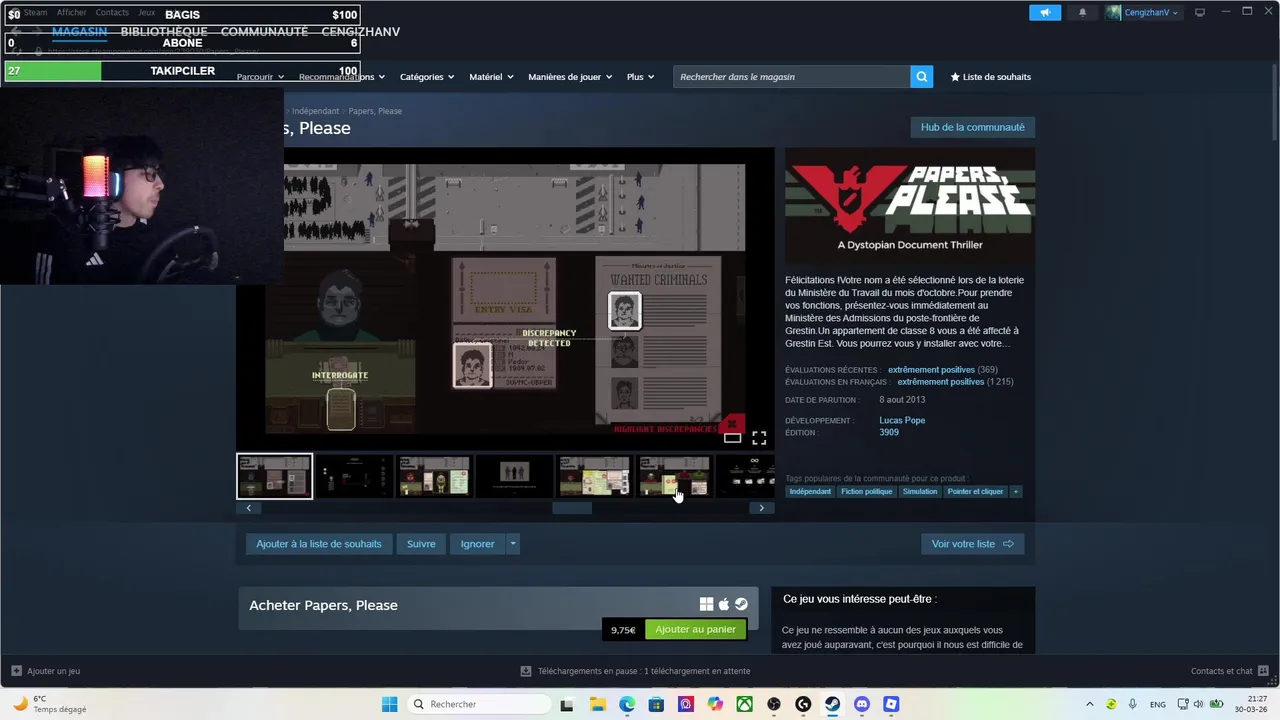This screenshot has height=720, width=1280.
Task: Open Roblox from the taskbar
Action: click(891, 704)
